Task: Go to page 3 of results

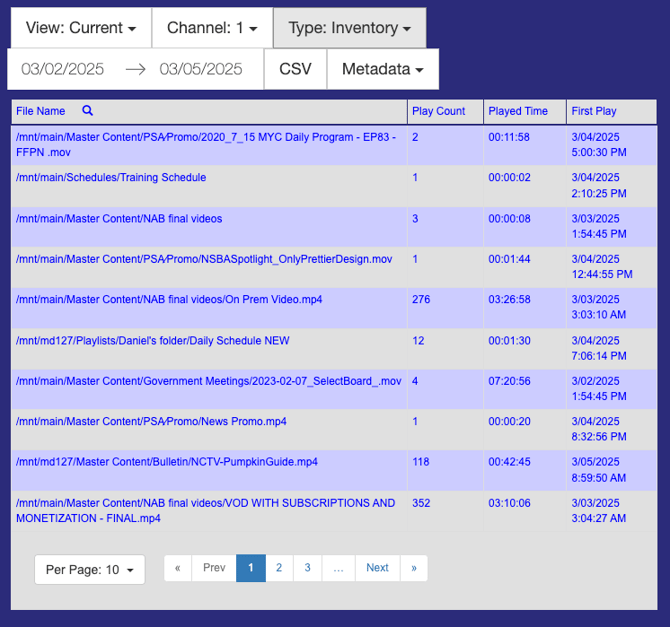Action: pyautogui.click(x=308, y=568)
